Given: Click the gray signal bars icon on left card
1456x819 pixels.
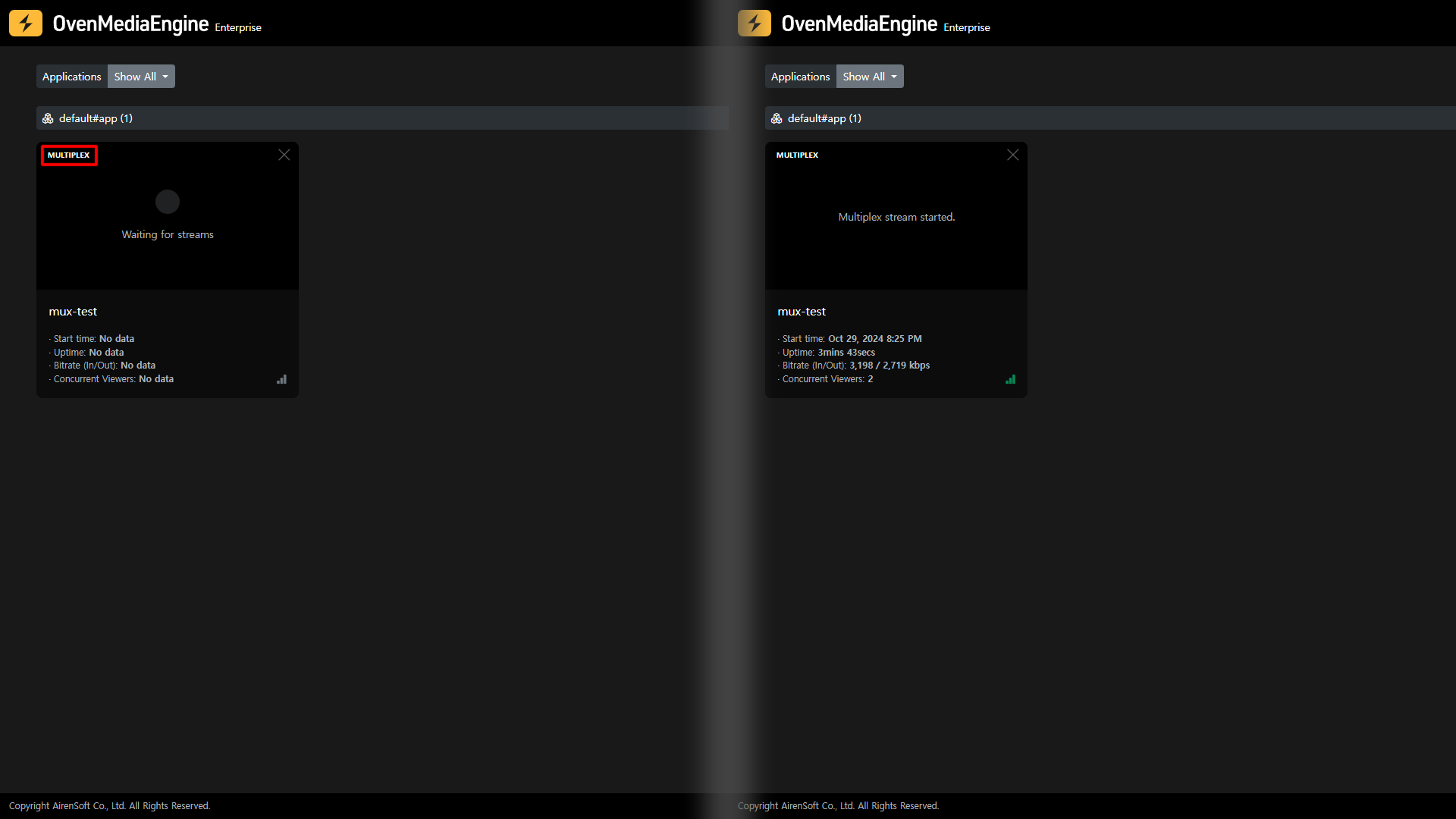Looking at the screenshot, I should coord(281,379).
